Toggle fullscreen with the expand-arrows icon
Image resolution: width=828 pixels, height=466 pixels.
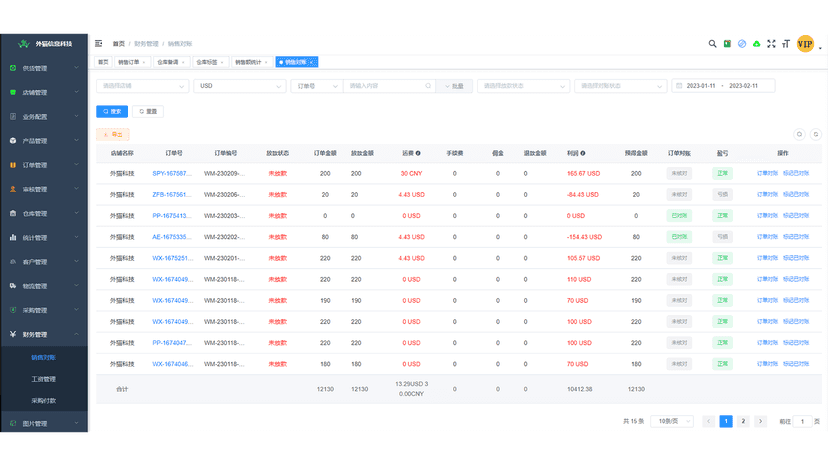771,44
